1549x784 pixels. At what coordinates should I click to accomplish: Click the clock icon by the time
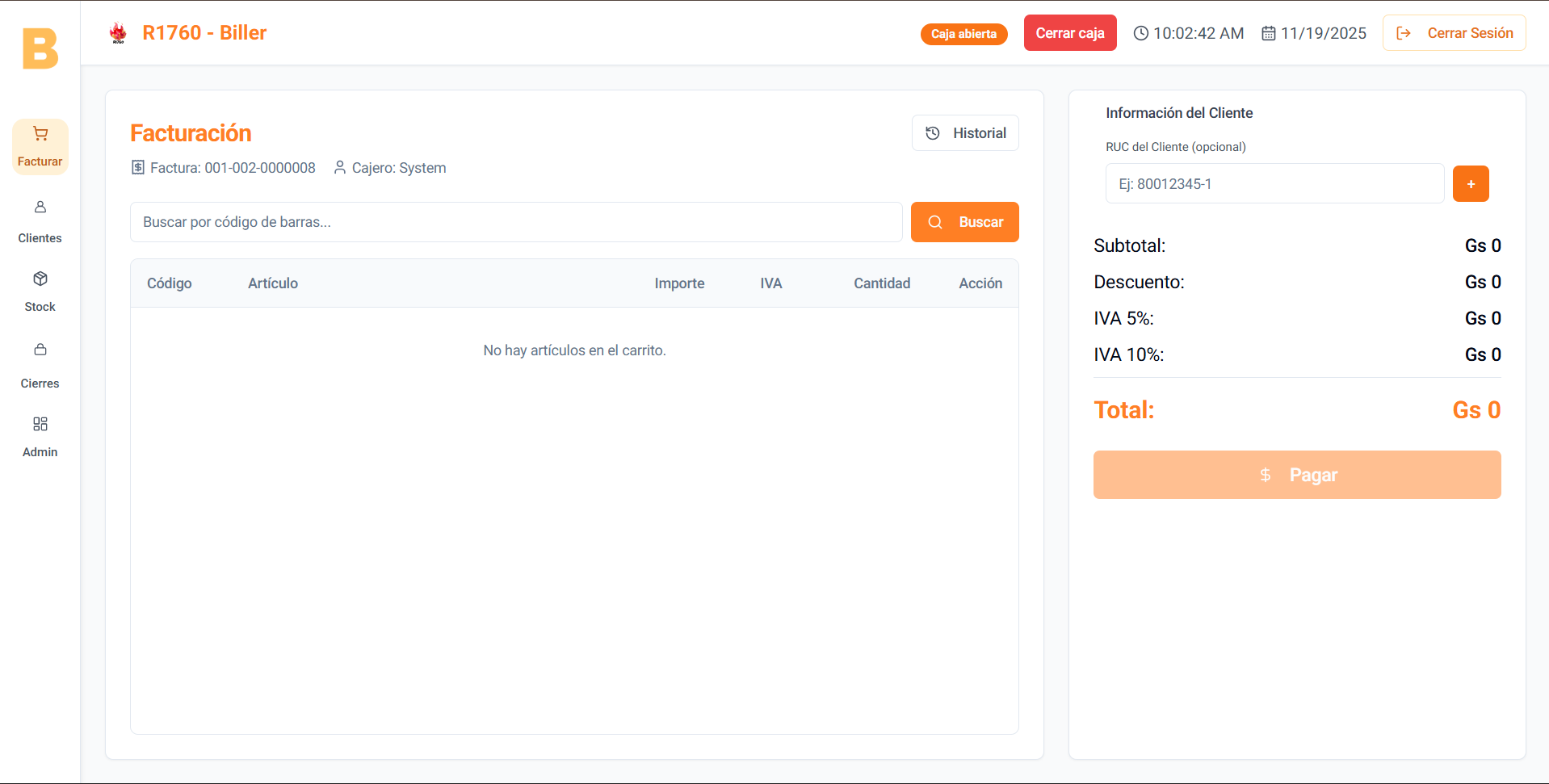[1140, 33]
